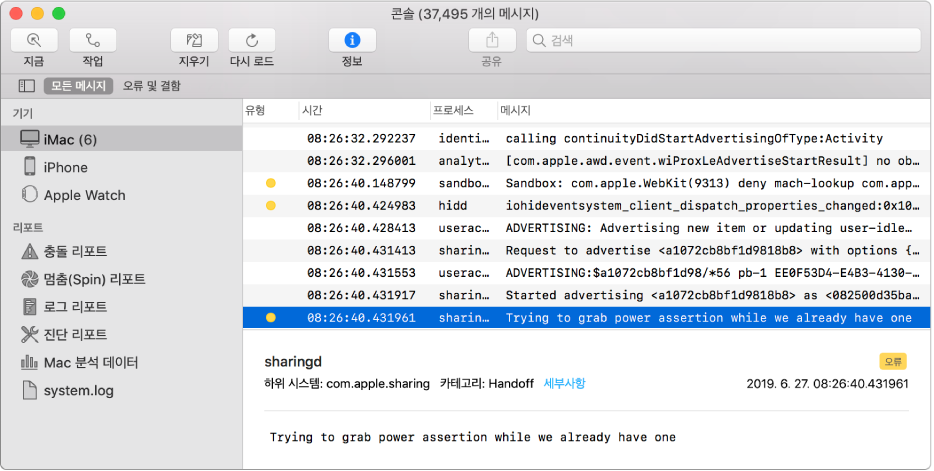Viewport: 934px width, 471px height.
Task: Click the detail pane message text
Action: coord(472,437)
